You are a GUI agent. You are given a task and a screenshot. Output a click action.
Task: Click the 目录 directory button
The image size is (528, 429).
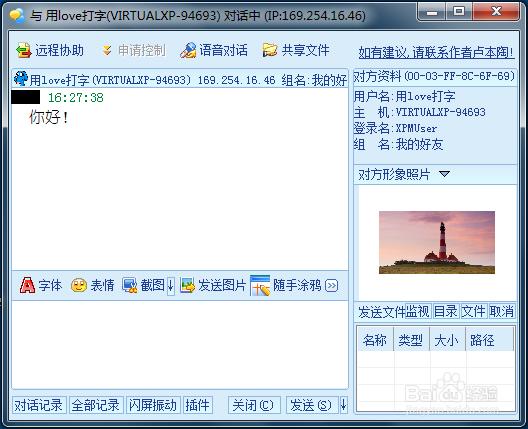[x=446, y=311]
